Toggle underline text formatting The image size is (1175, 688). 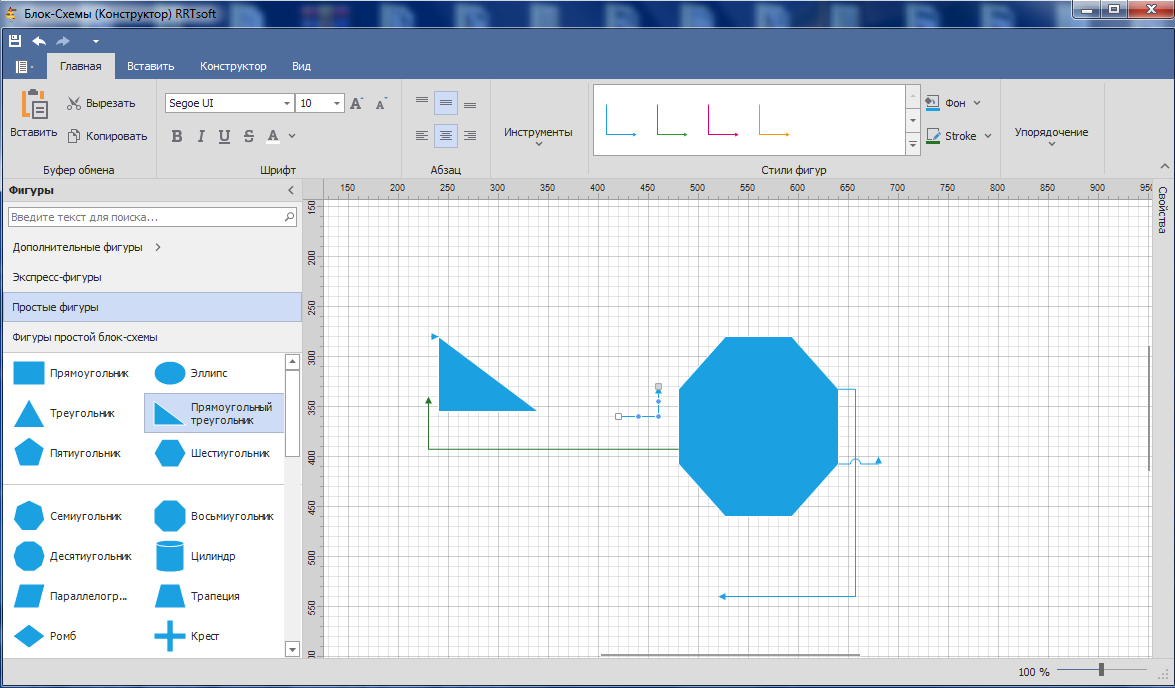pyautogui.click(x=224, y=136)
